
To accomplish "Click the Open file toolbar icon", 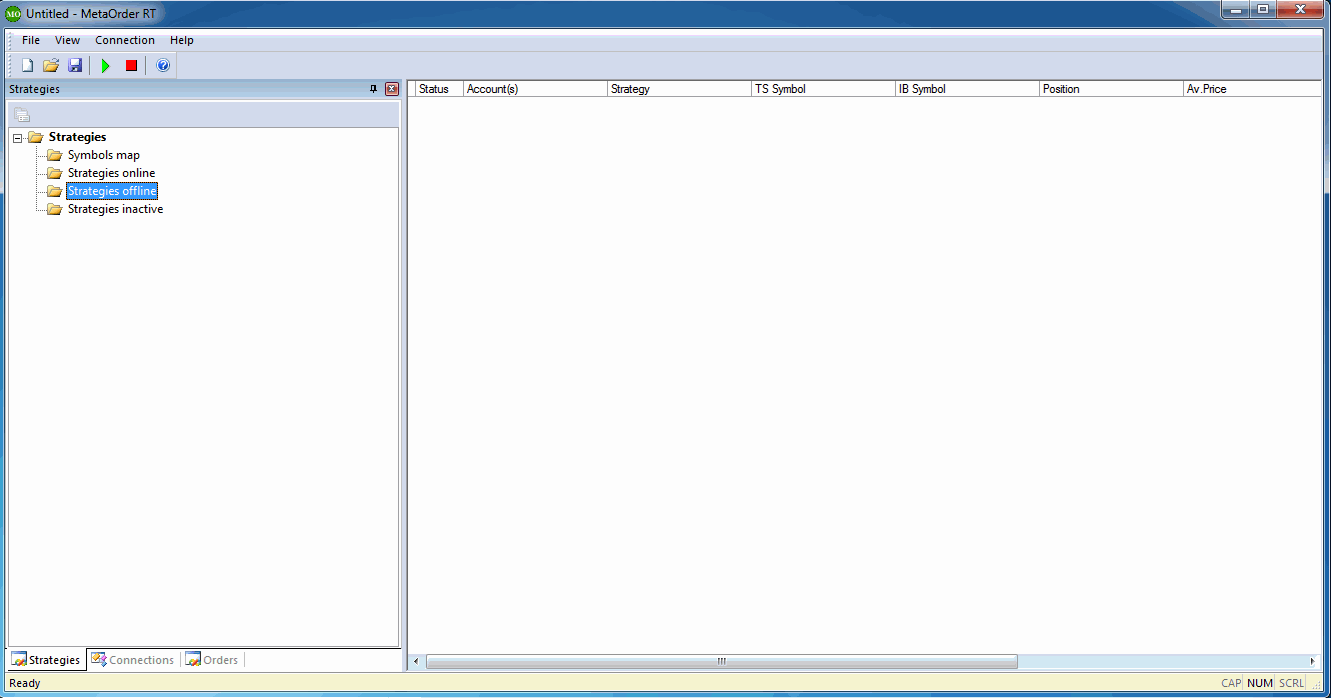I will [51, 65].
